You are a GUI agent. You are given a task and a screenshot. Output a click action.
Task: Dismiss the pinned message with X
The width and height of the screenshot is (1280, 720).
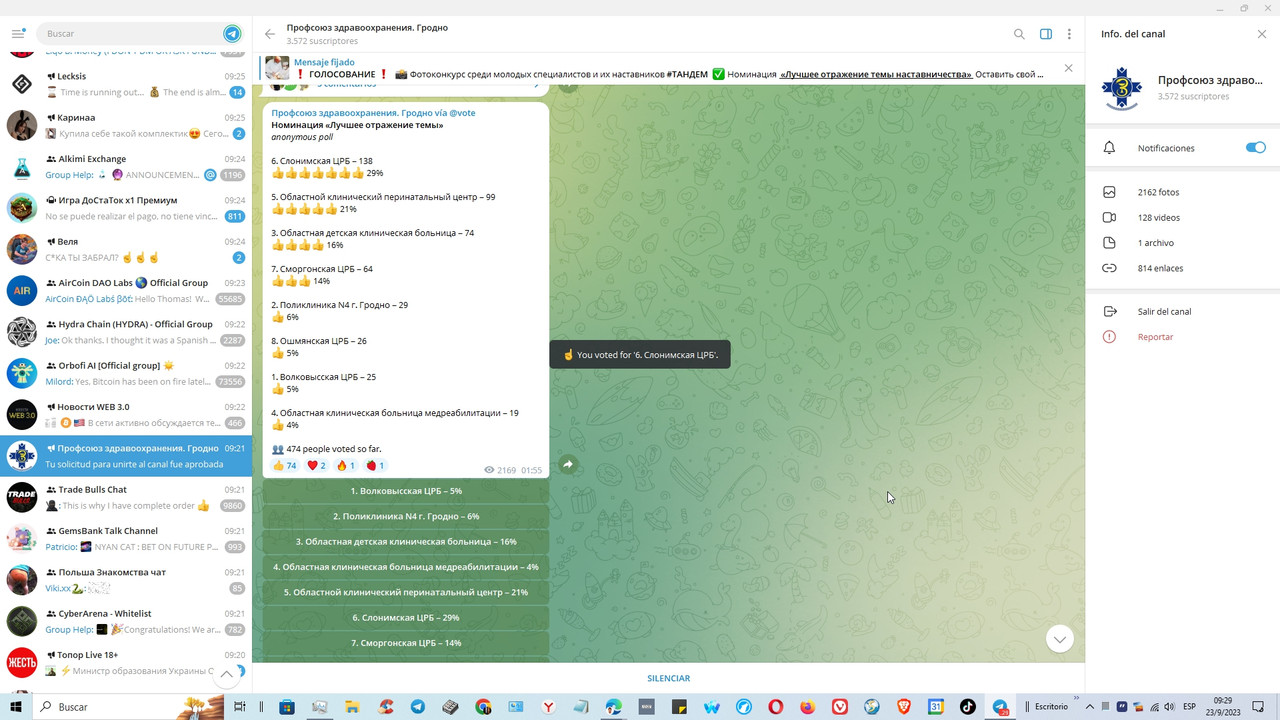click(x=1068, y=68)
